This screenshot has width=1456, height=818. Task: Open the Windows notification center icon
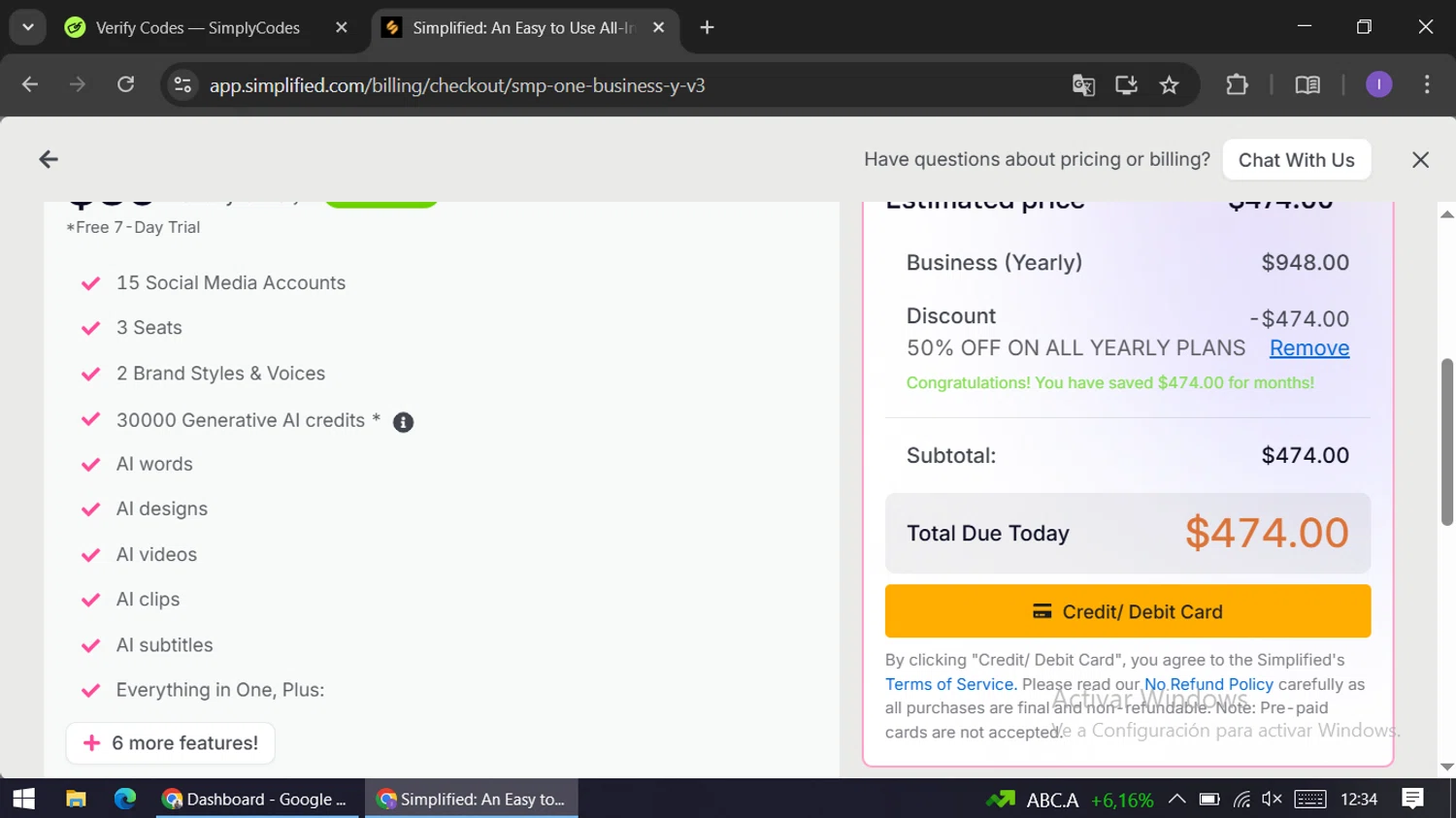[1413, 799]
